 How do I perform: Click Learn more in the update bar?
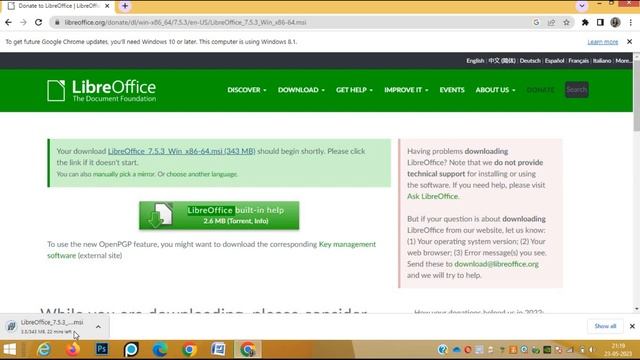tap(602, 42)
